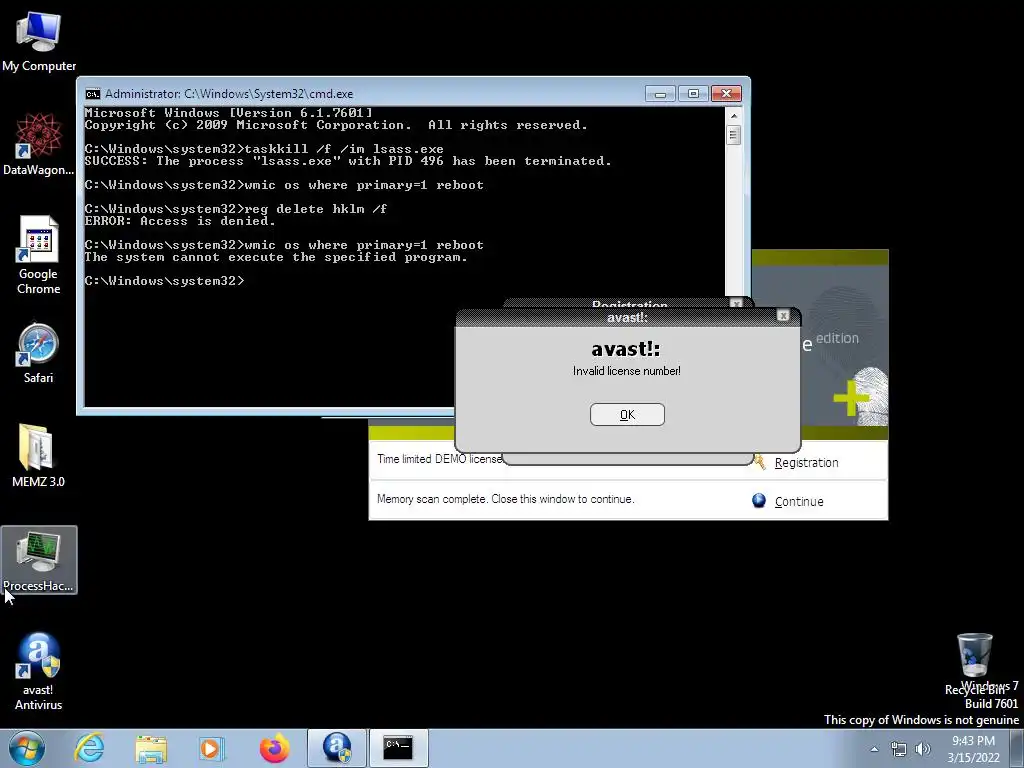Maximize the cmd.exe window
Image resolution: width=1024 pixels, height=768 pixels.
693,94
